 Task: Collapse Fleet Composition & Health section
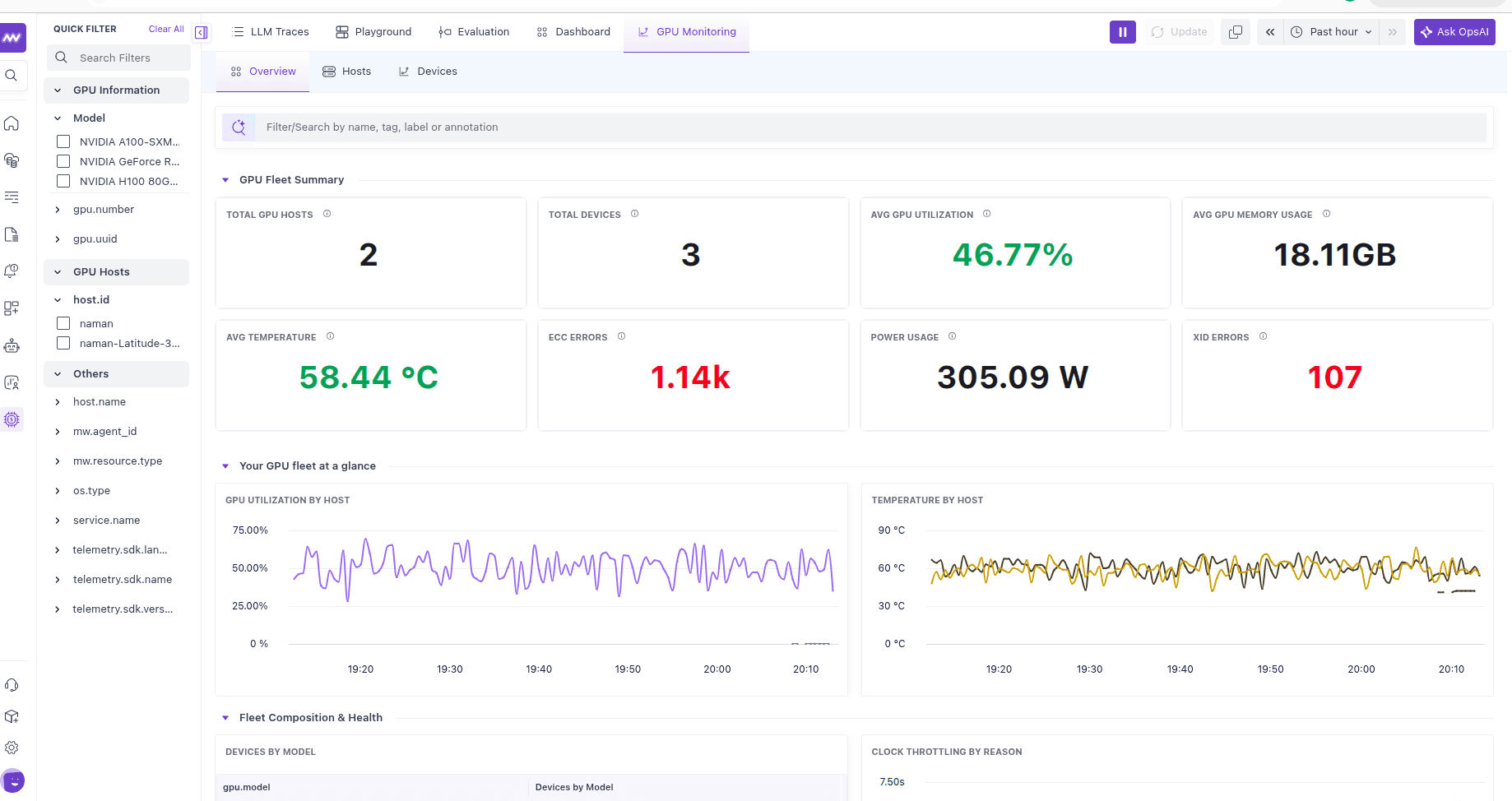click(225, 718)
